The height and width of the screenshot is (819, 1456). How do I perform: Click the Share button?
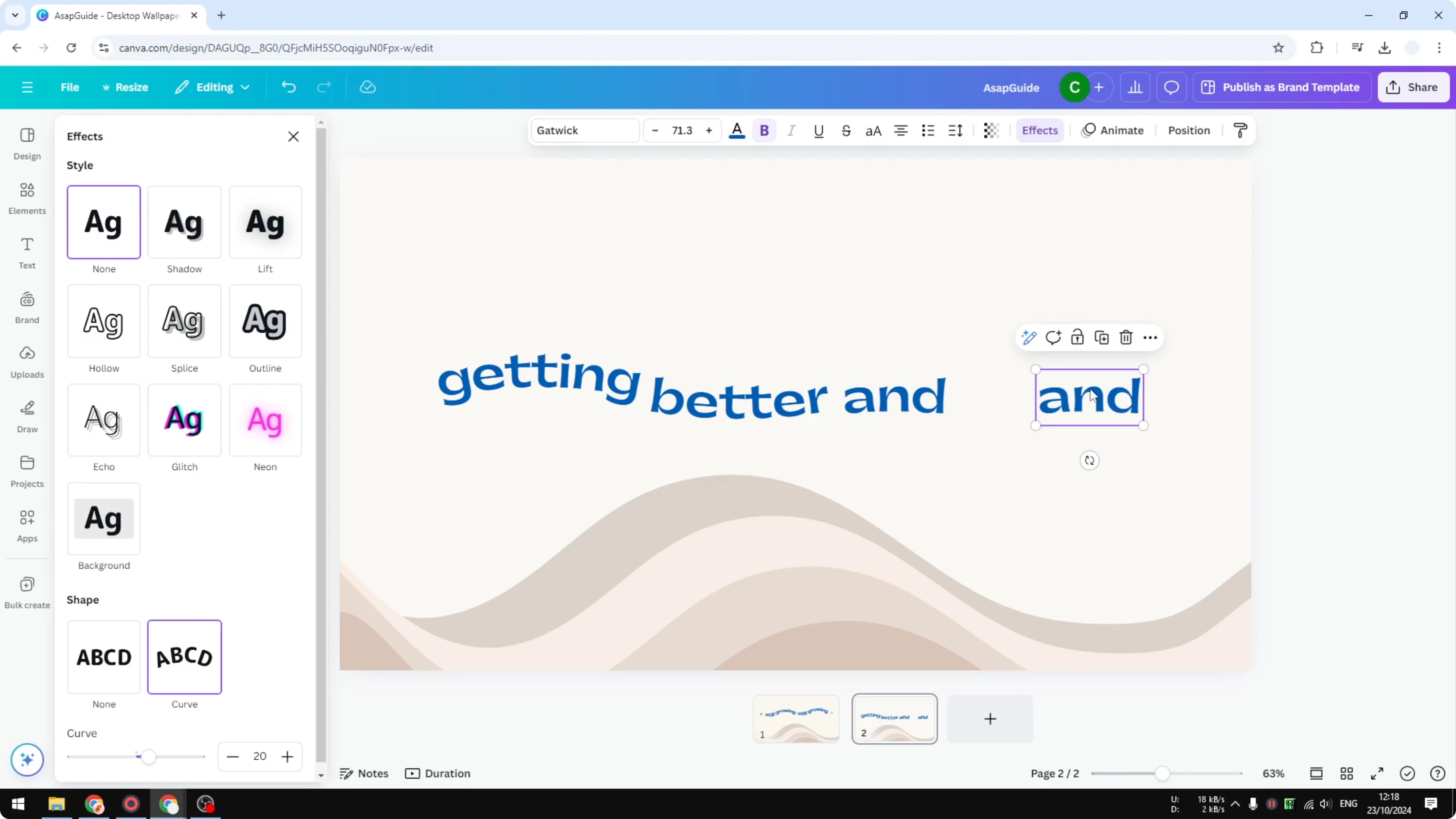point(1413,87)
